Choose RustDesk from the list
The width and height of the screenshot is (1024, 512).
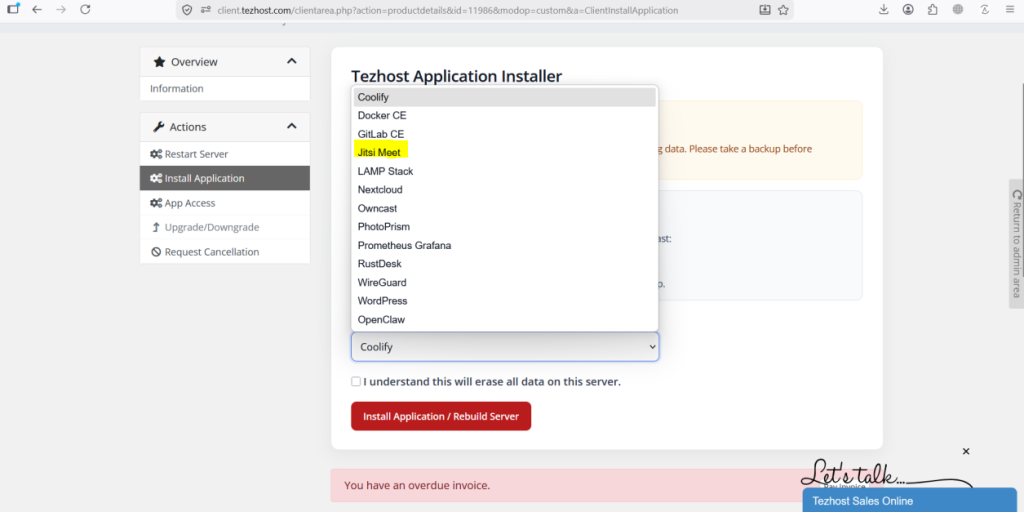505,264
